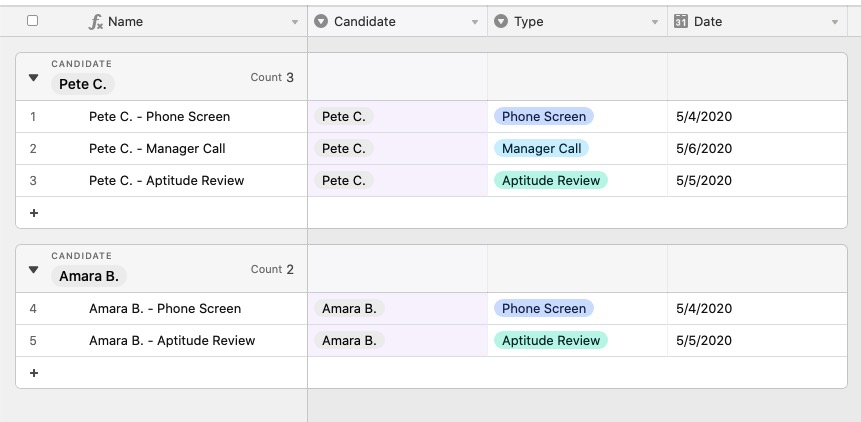Screen dimensions: 861x422
Task: Click the single-select icon in Candidate header
Action: click(x=321, y=21)
